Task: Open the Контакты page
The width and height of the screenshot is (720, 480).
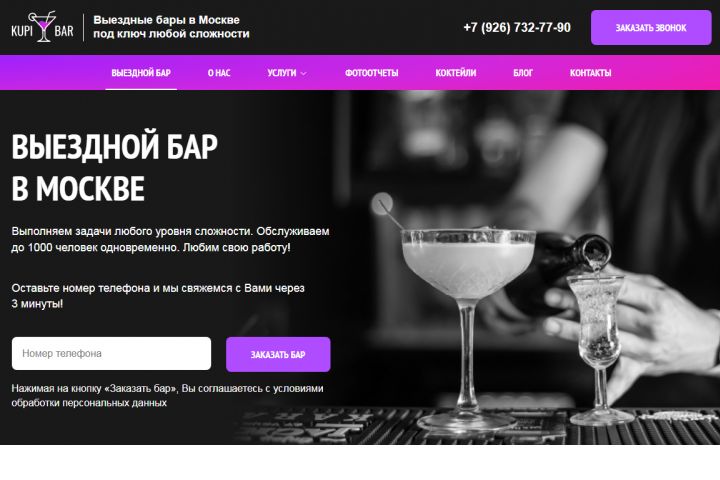Action: click(591, 73)
